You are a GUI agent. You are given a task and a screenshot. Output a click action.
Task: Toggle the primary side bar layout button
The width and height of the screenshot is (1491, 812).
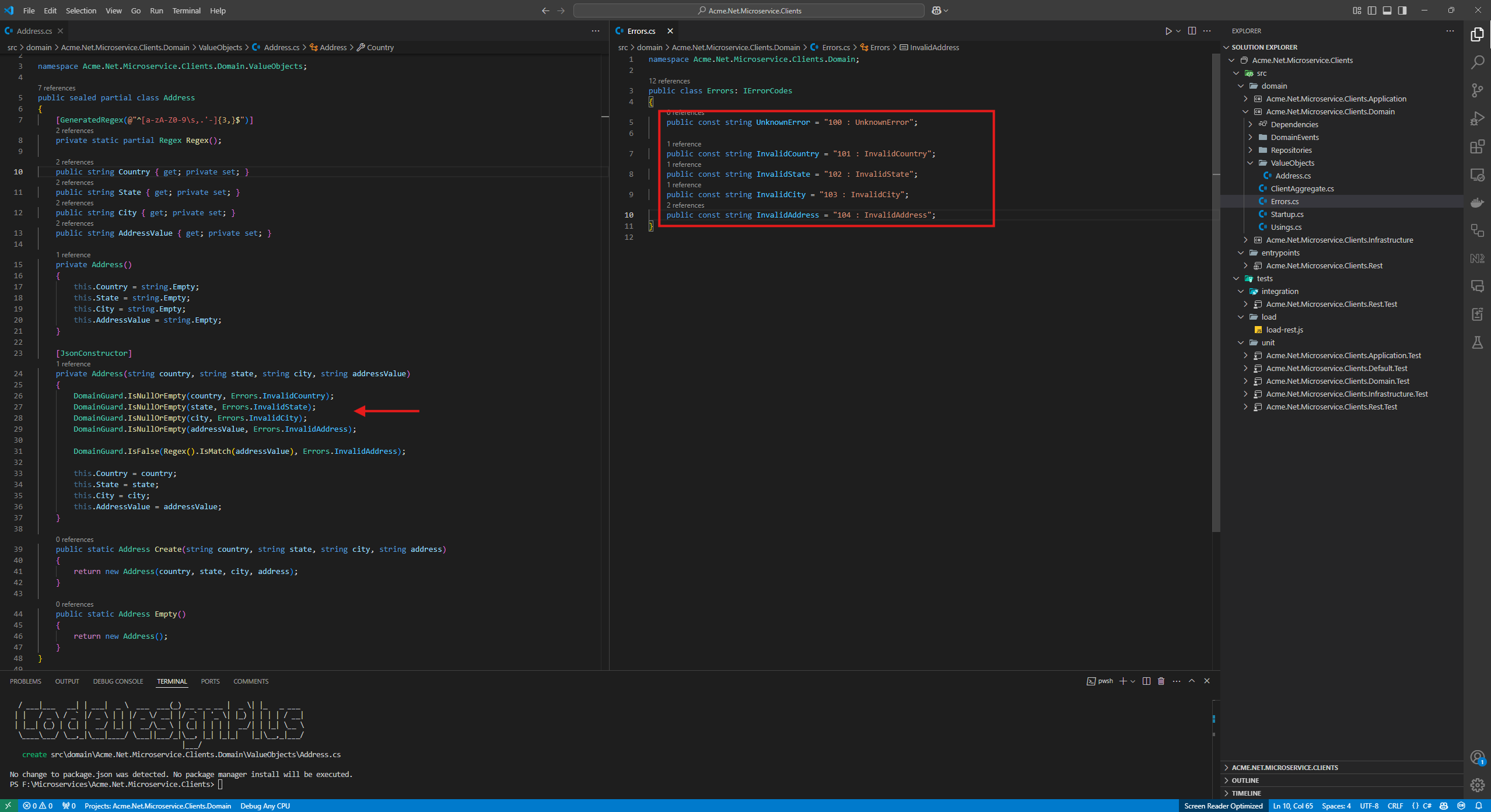(1372, 10)
